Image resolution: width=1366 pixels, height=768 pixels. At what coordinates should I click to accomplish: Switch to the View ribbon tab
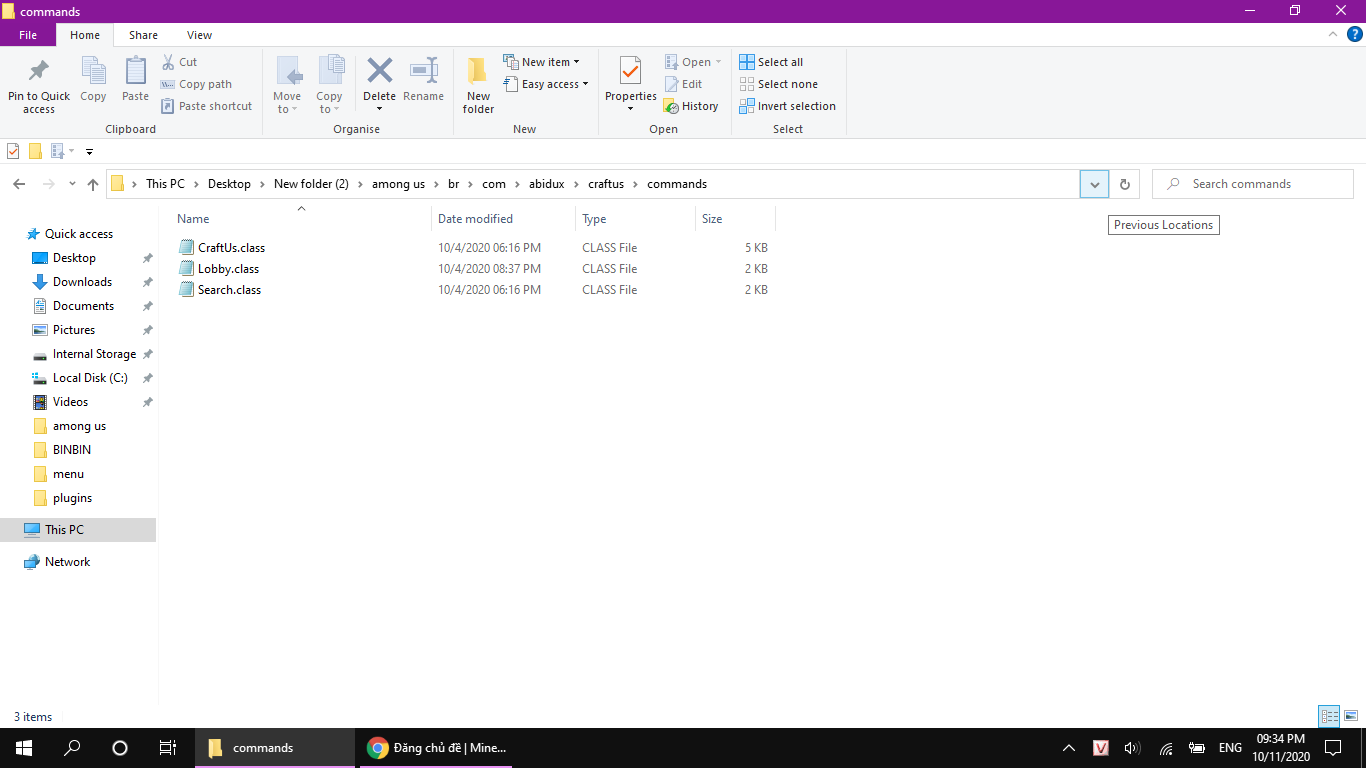tap(199, 35)
